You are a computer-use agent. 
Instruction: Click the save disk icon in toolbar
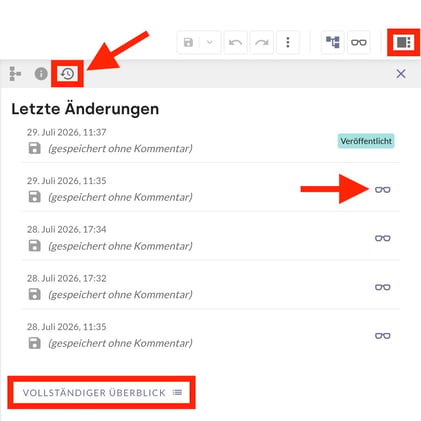point(188,42)
